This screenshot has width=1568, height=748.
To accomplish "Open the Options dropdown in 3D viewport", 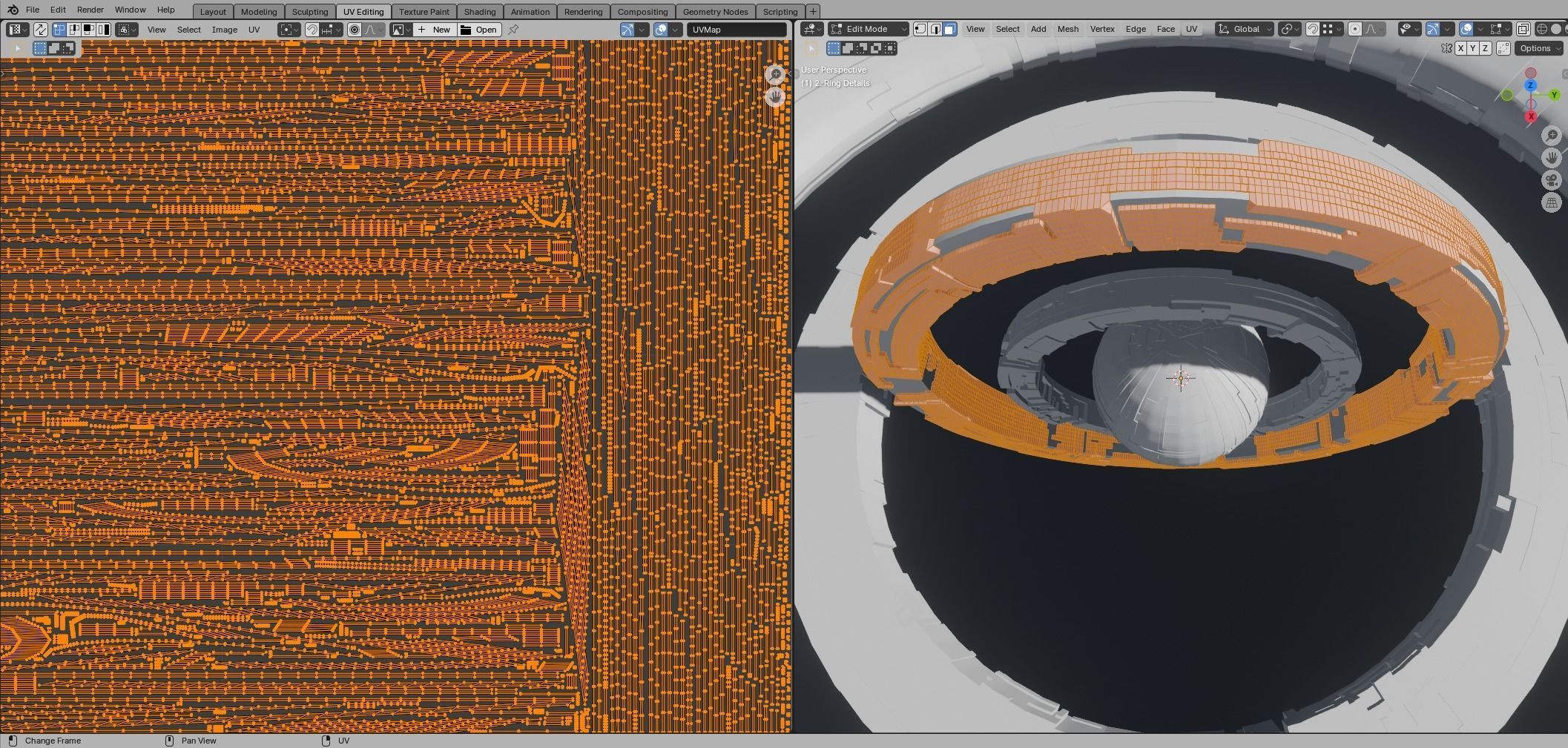I will point(1538,48).
